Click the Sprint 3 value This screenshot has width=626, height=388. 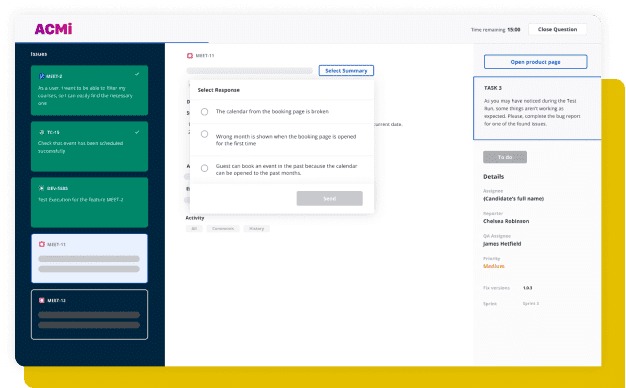[x=531, y=304]
